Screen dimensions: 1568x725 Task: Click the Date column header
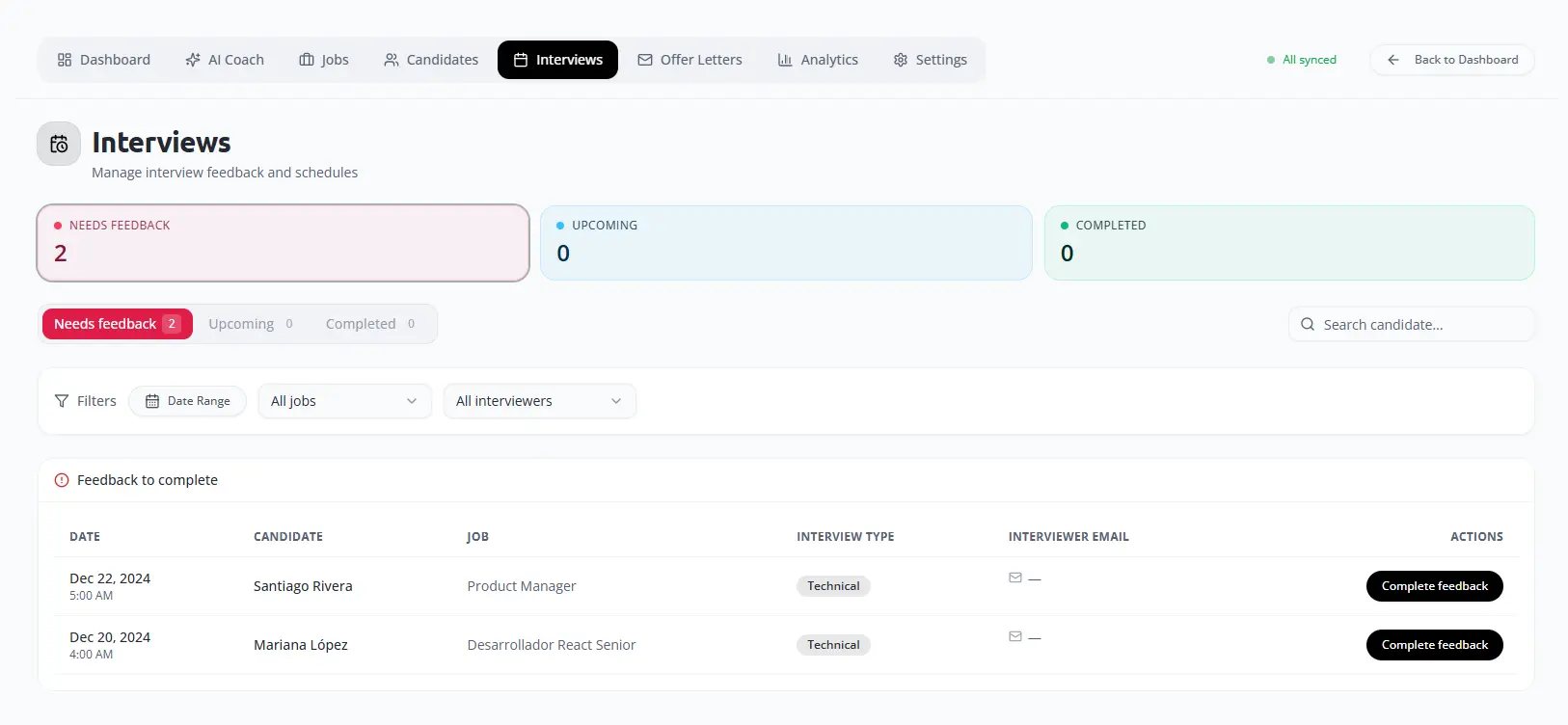(85, 537)
